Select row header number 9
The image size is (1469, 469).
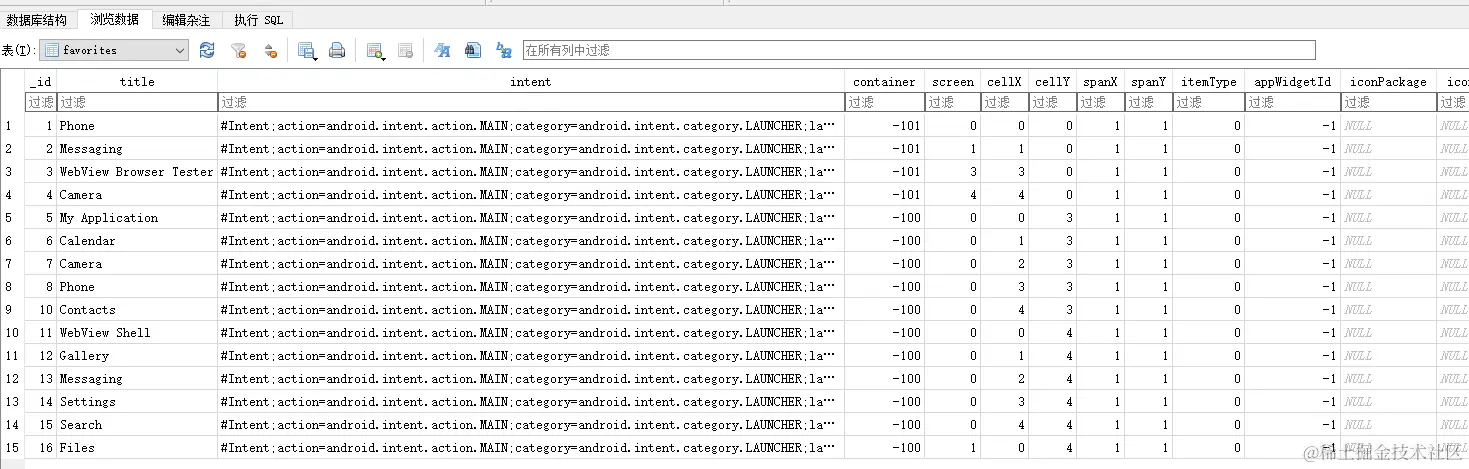12,310
